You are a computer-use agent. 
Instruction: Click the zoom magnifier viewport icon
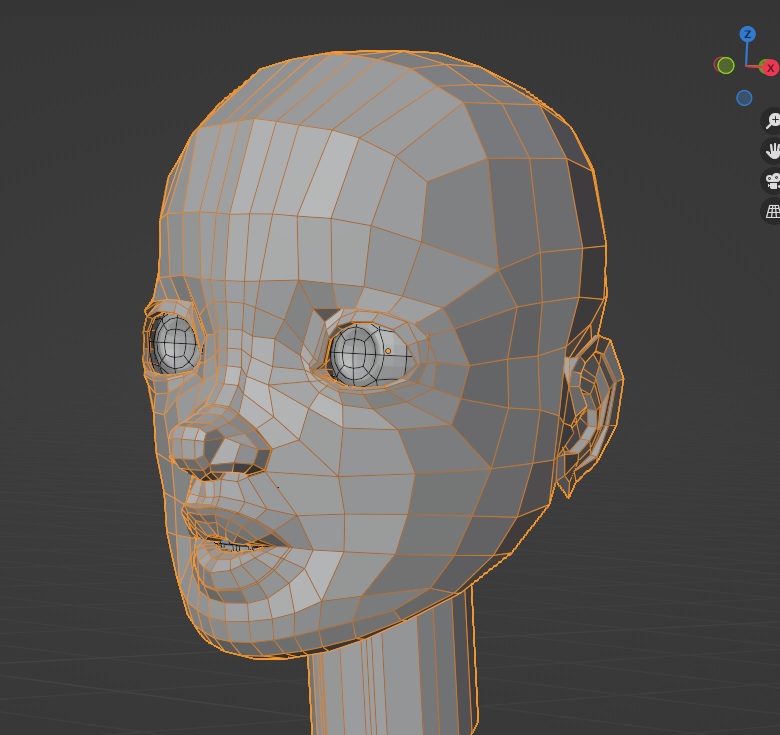click(x=772, y=121)
